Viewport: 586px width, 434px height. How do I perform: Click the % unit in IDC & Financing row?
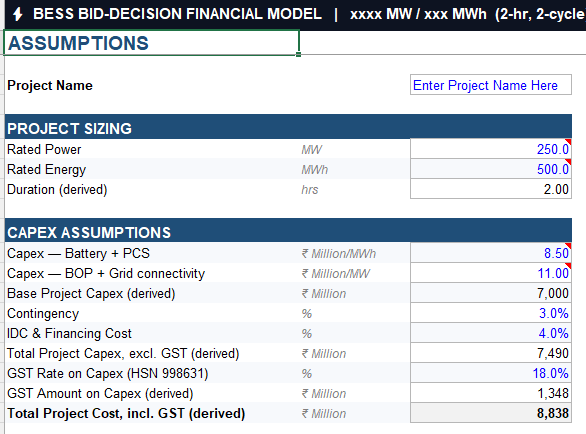tap(307, 333)
